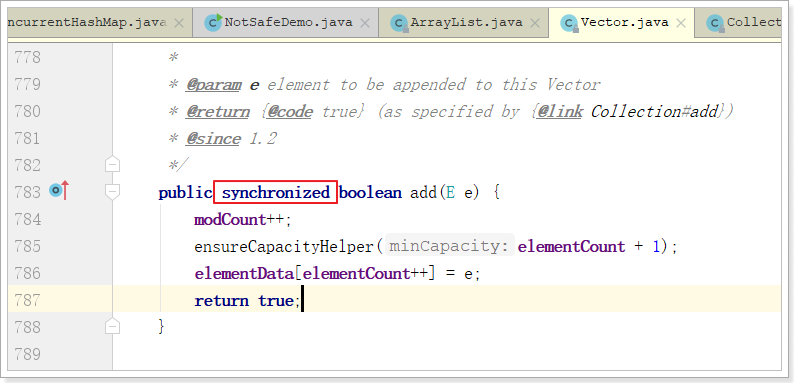Image resolution: width=794 pixels, height=383 pixels.
Task: Click the @code tag in the Javadoc
Action: pos(290,111)
